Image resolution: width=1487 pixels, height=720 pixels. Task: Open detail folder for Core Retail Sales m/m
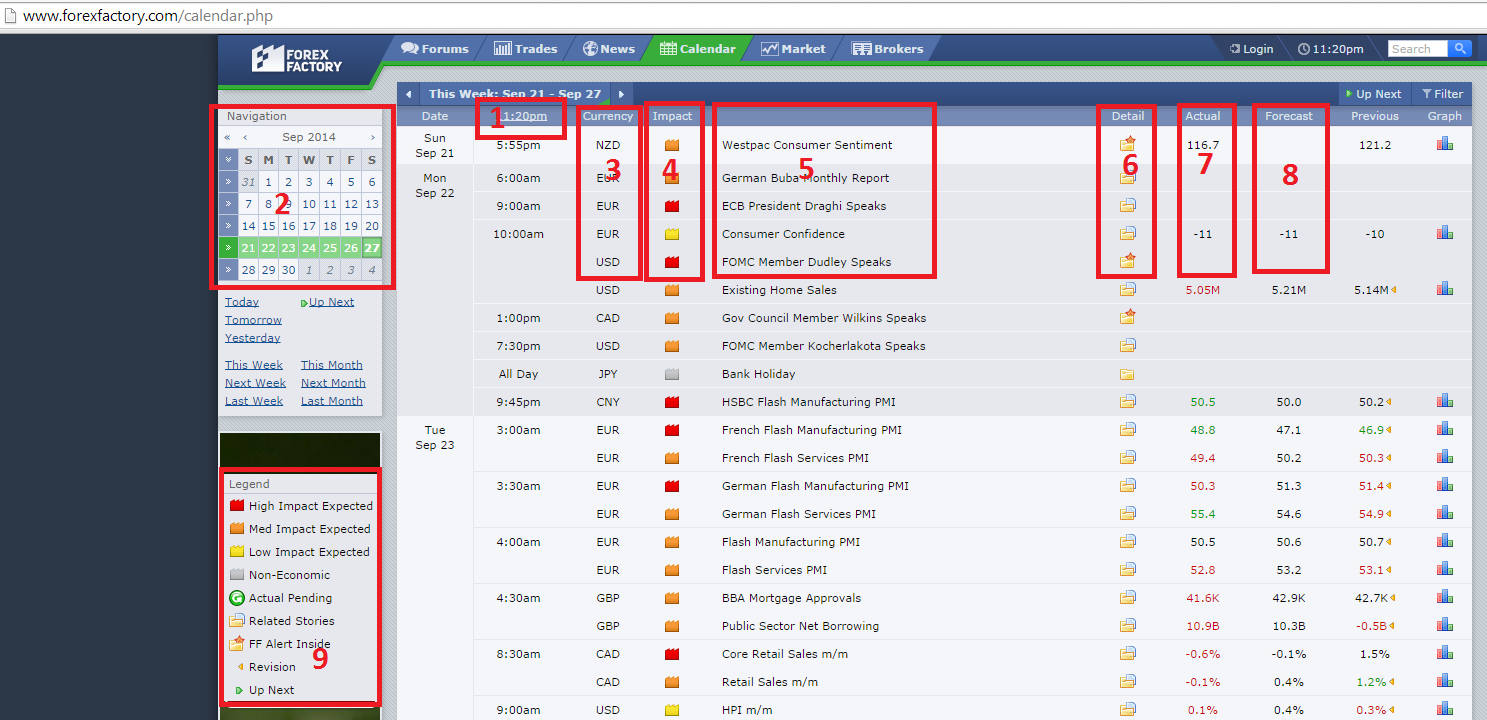1128,654
